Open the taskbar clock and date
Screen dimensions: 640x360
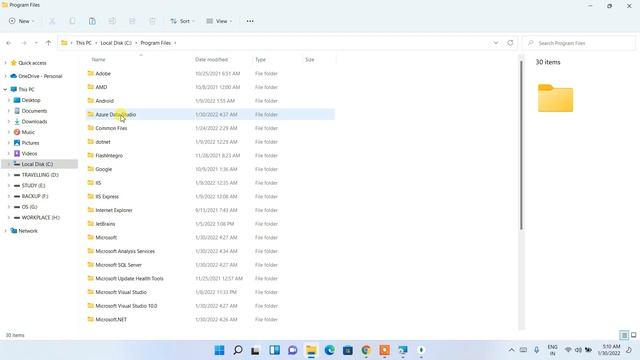(x=610, y=350)
